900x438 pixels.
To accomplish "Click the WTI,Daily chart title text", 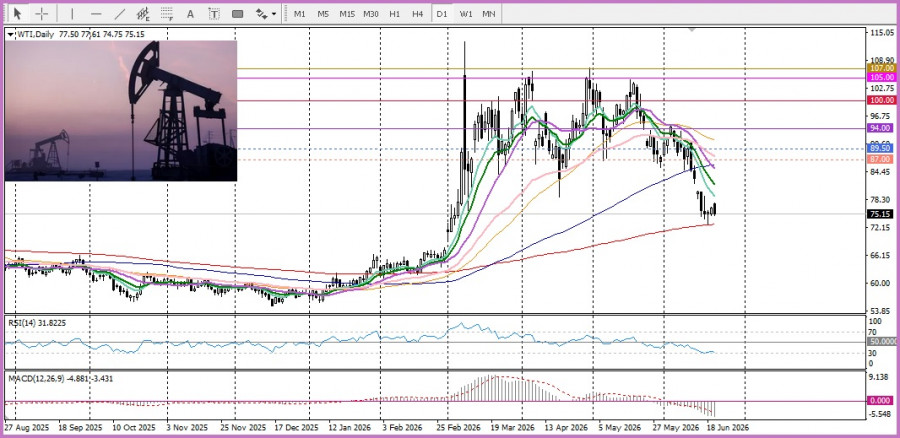I will 35,34.
